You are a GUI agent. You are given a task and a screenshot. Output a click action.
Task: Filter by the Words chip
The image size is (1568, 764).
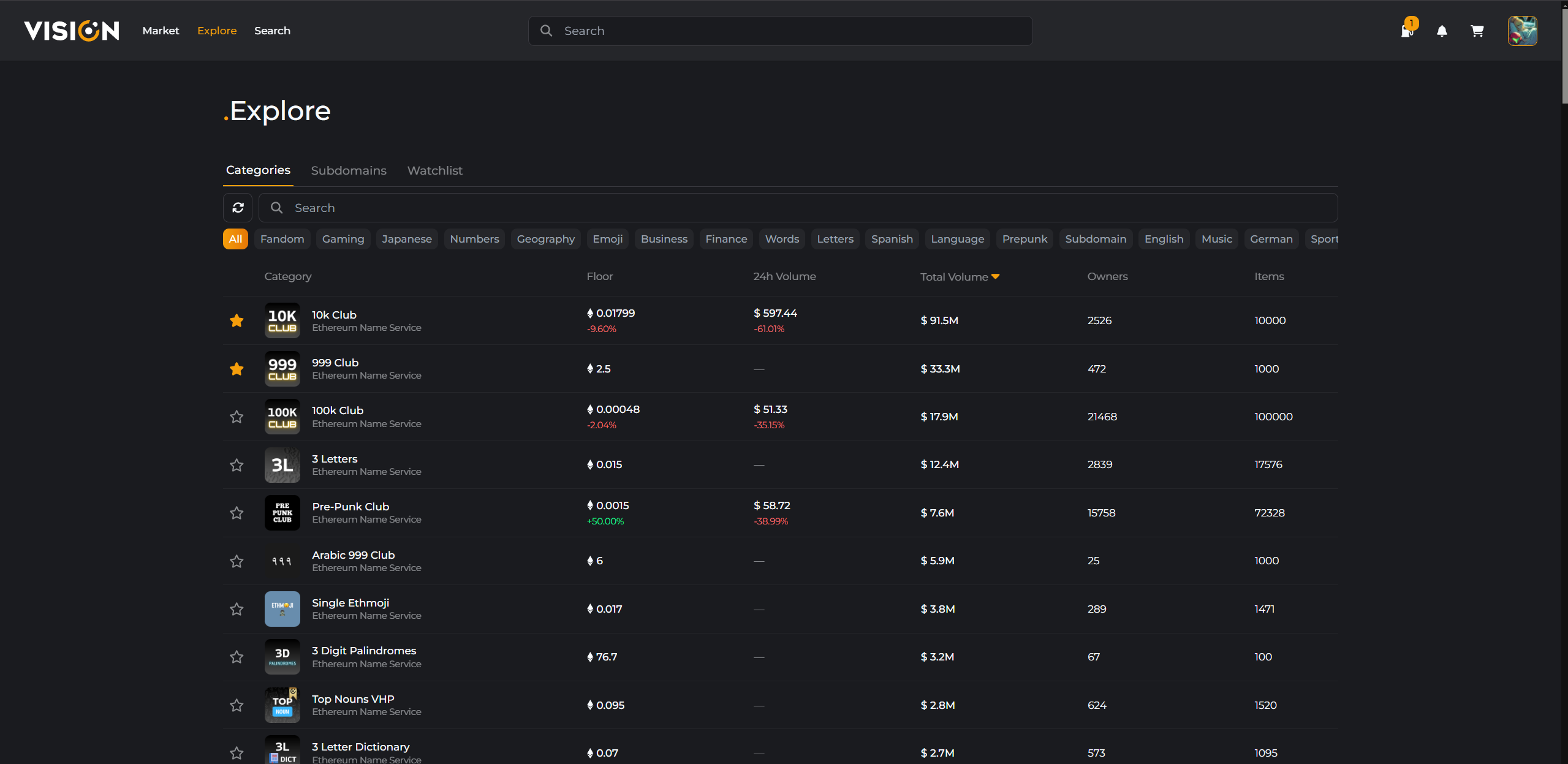pos(782,239)
